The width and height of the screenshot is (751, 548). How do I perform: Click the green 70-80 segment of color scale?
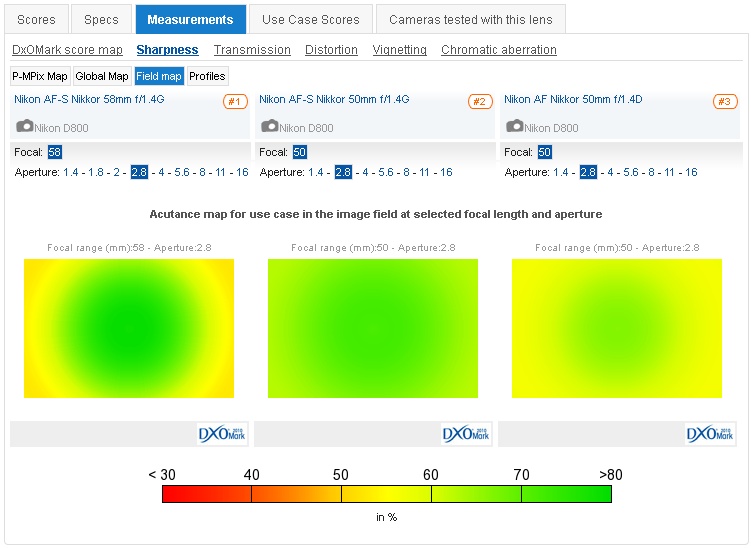(x=566, y=494)
